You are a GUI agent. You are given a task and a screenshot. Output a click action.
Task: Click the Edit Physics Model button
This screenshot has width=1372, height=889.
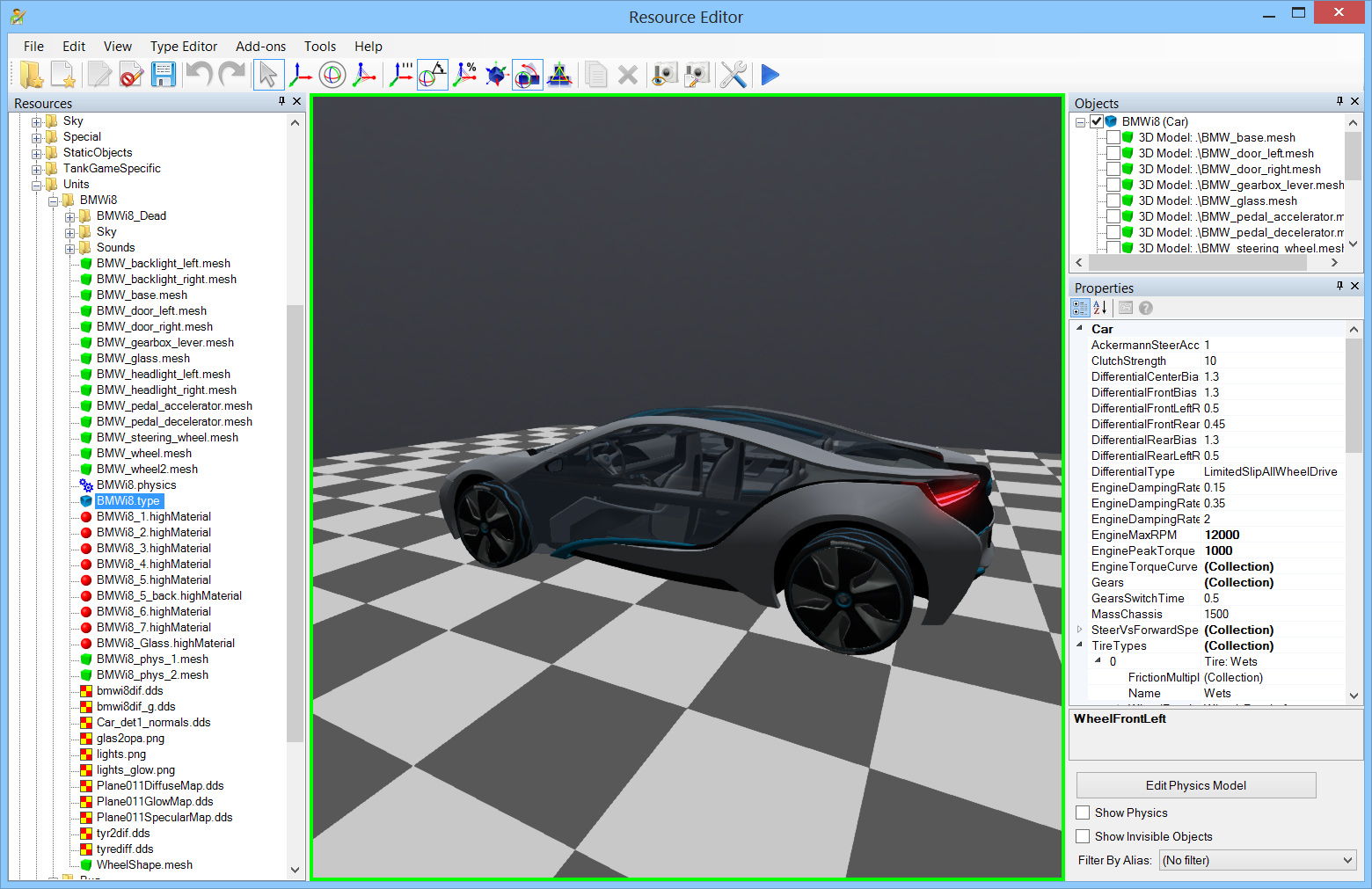tap(1196, 785)
